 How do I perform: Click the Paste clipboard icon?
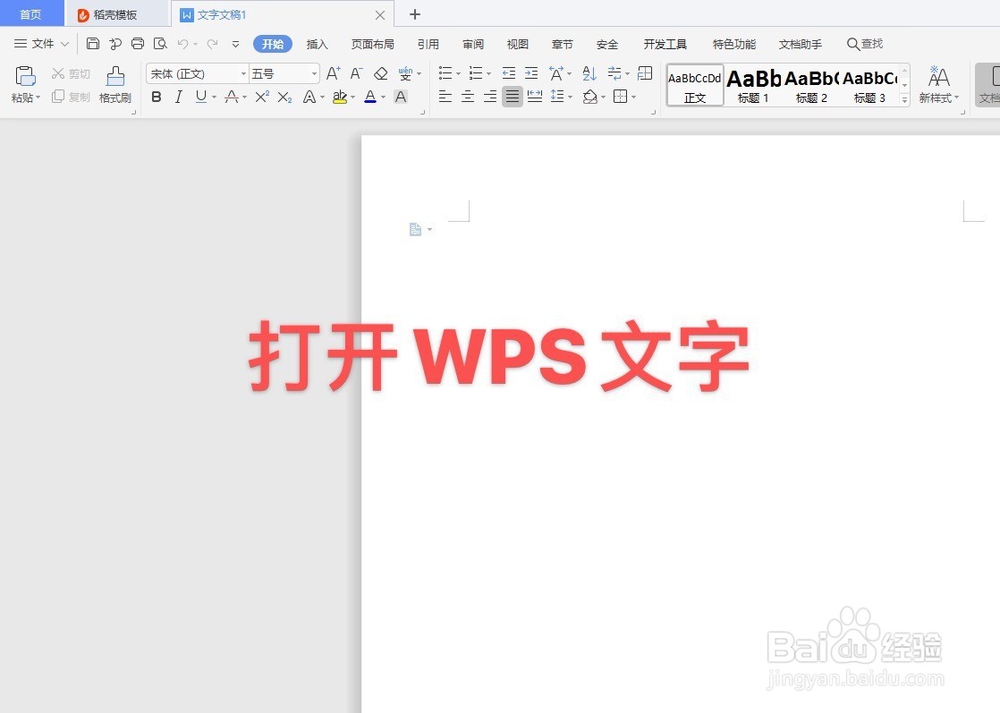click(x=26, y=76)
